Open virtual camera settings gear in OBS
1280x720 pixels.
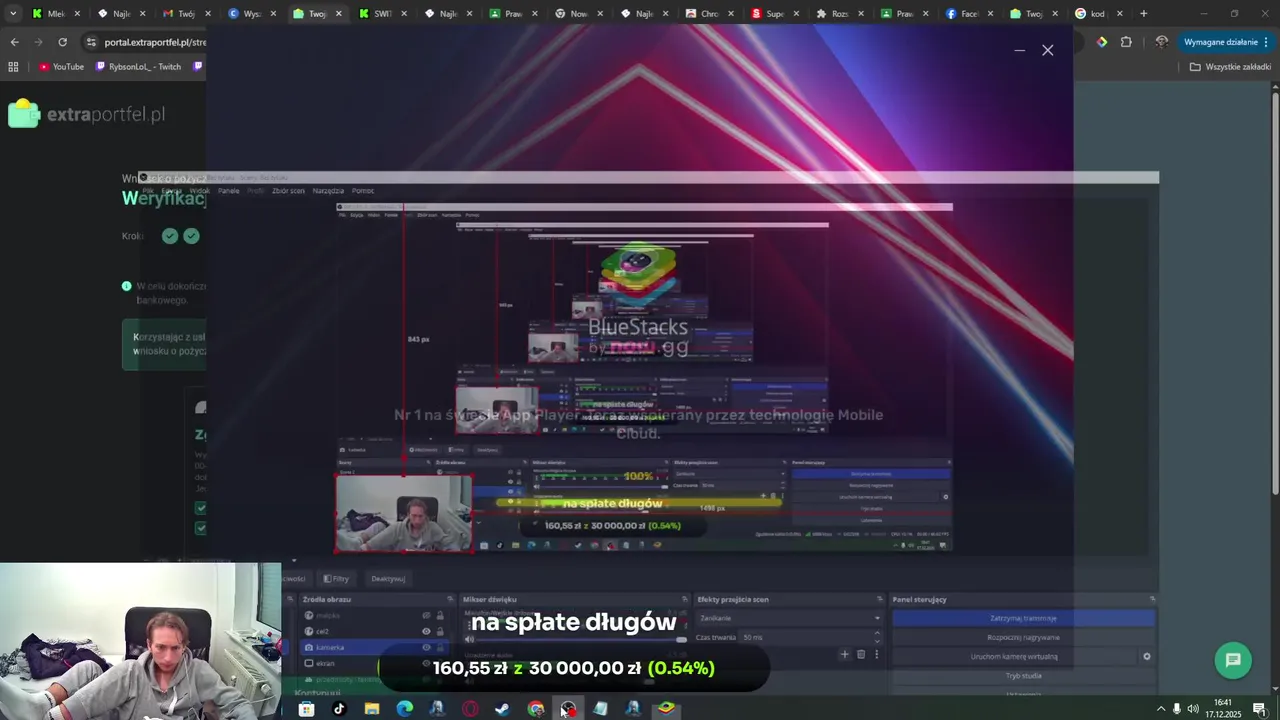[1147, 657]
